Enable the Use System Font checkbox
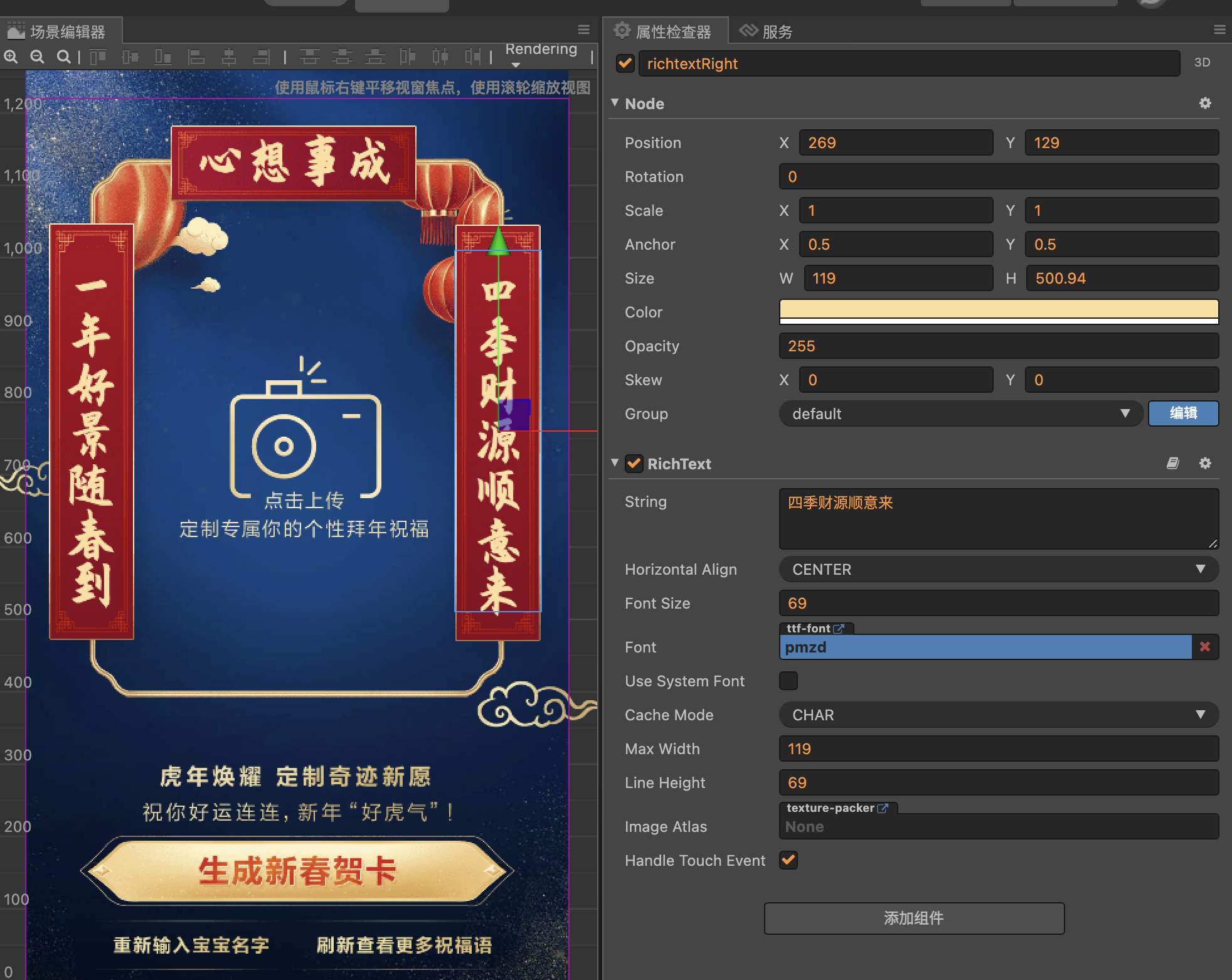This screenshot has width=1232, height=980. click(x=788, y=681)
